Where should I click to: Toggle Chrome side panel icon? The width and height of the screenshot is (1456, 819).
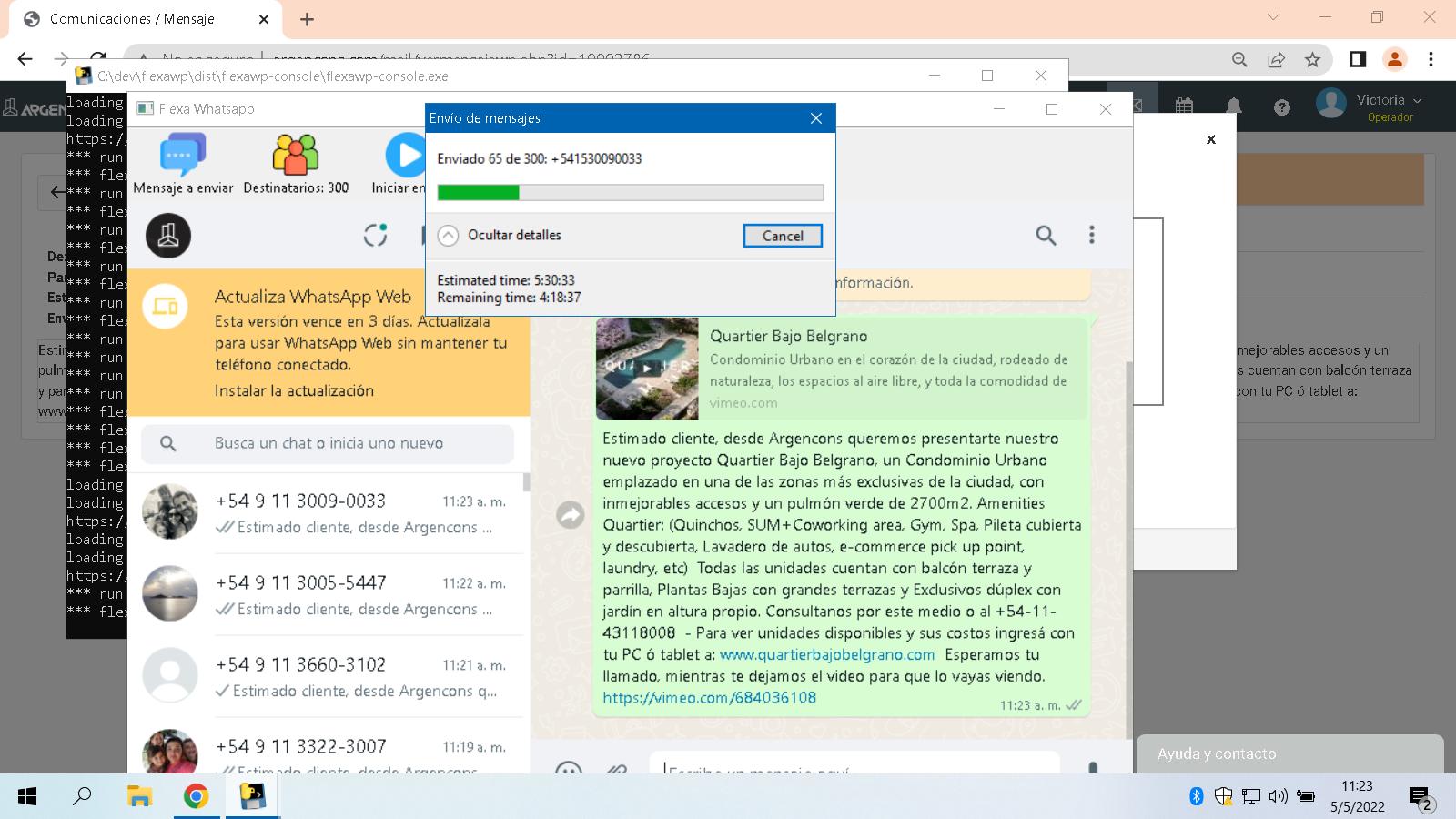pos(1358,59)
